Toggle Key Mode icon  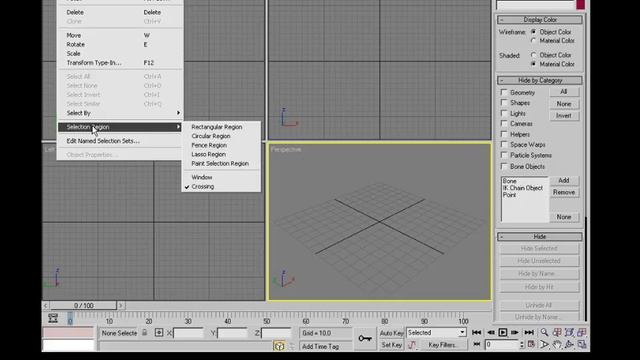pos(476,344)
